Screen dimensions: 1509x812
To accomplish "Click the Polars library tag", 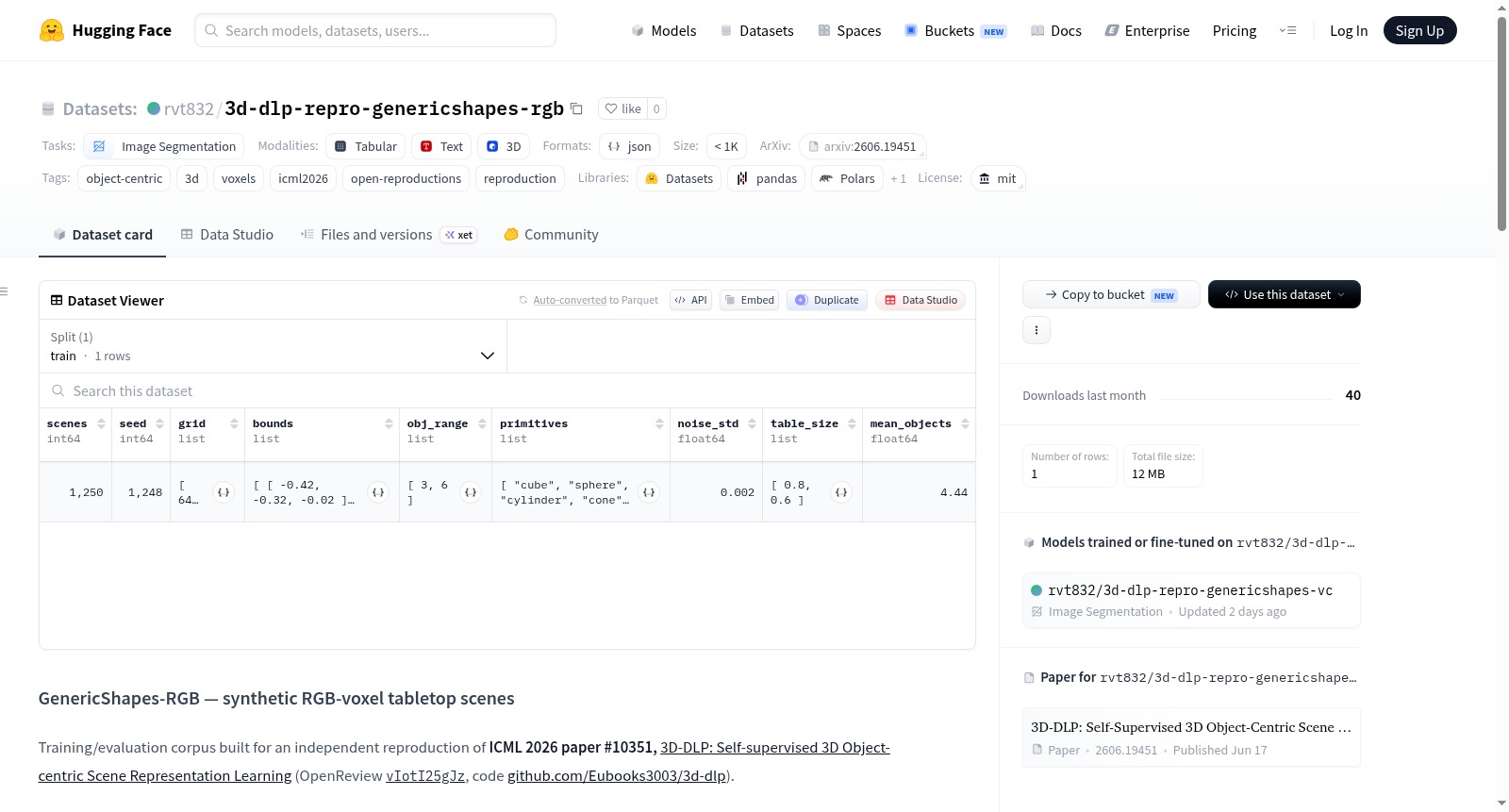I will [847, 178].
